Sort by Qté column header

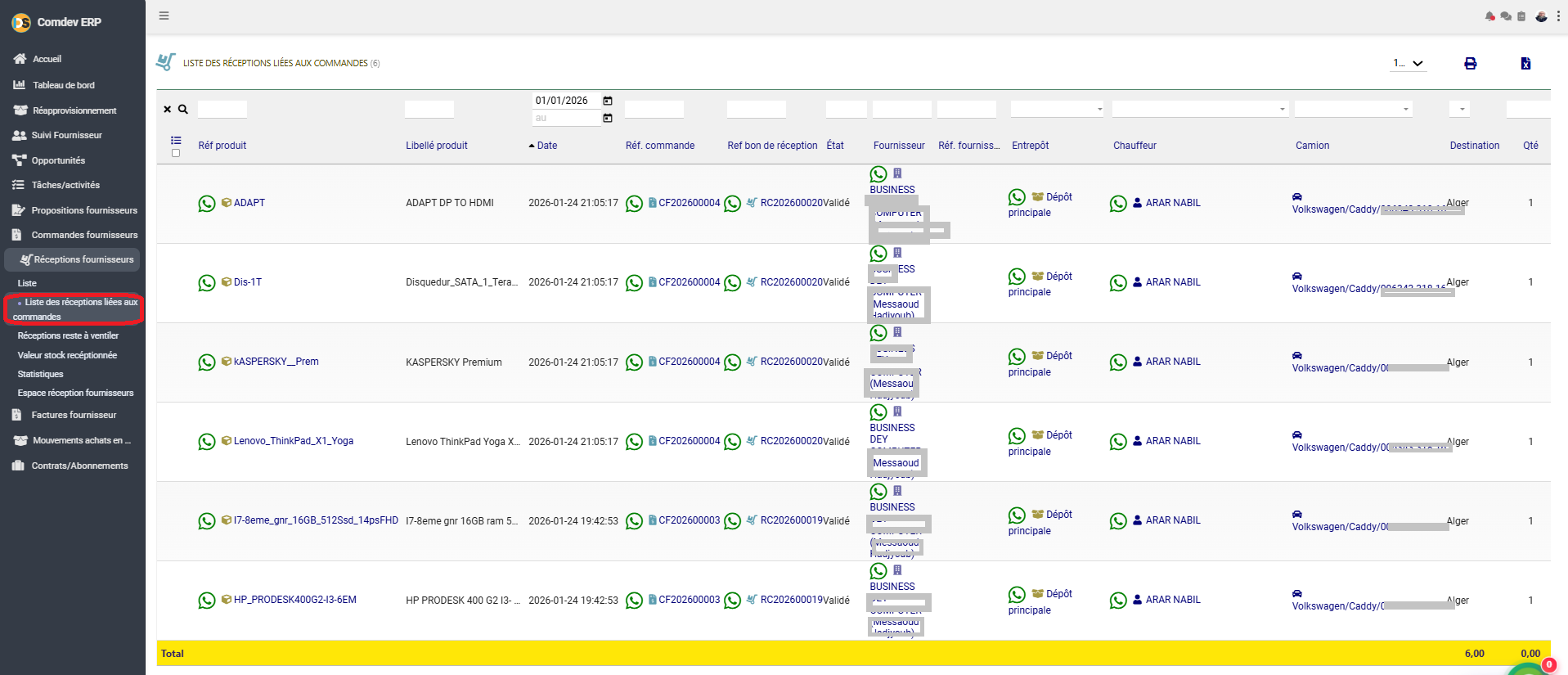(1530, 146)
